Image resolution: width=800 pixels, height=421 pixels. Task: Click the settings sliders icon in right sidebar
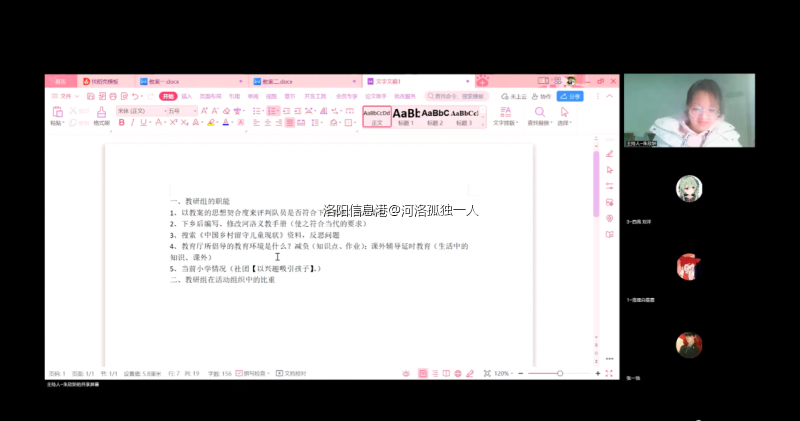(x=610, y=186)
